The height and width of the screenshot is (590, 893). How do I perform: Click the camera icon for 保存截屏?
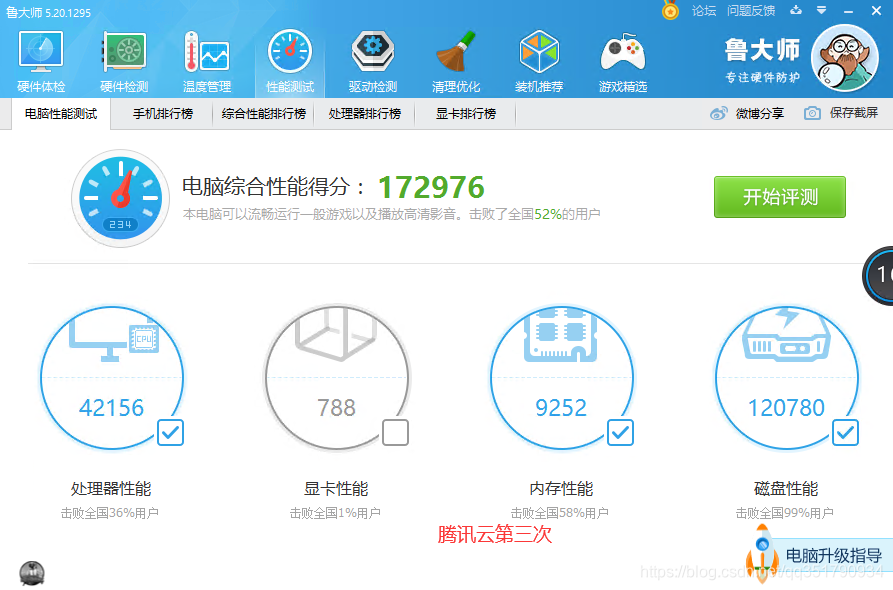pos(812,113)
